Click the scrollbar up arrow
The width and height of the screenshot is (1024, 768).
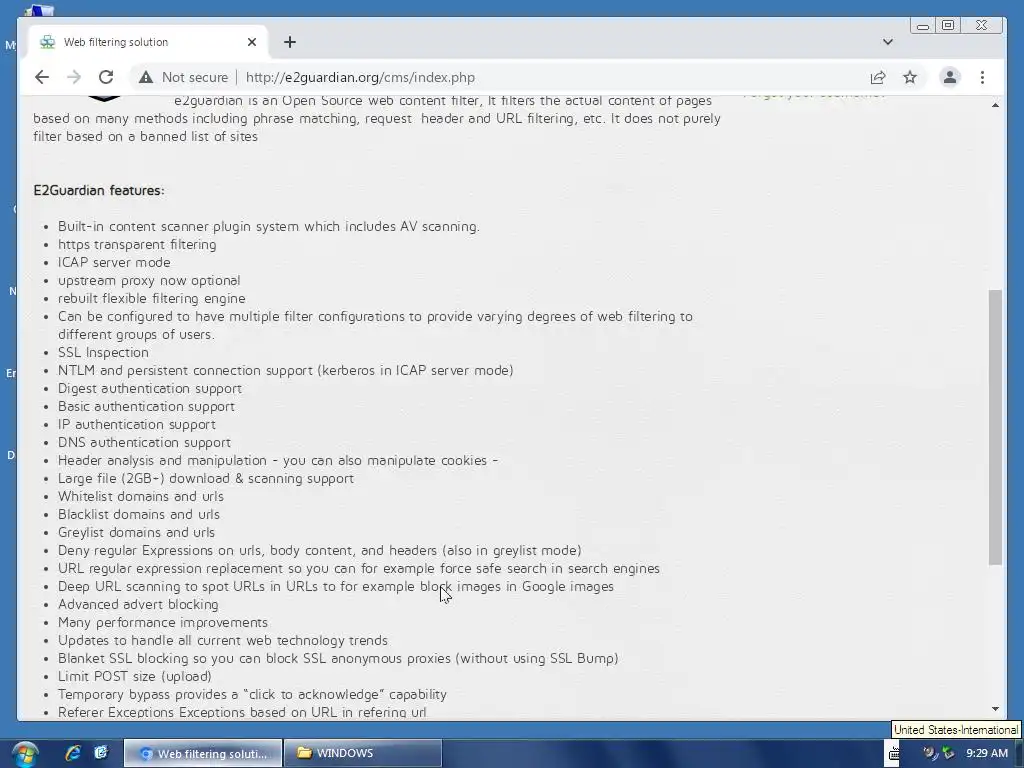click(x=995, y=104)
